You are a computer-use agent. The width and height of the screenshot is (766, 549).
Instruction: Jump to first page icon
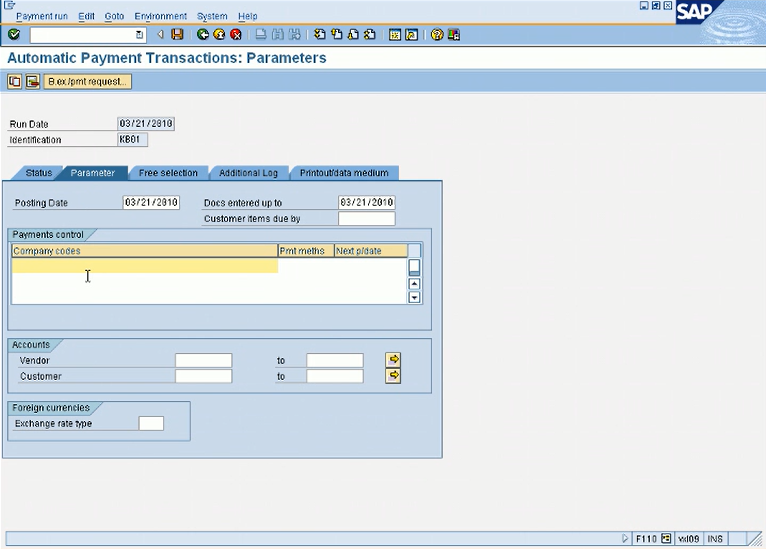[320, 35]
